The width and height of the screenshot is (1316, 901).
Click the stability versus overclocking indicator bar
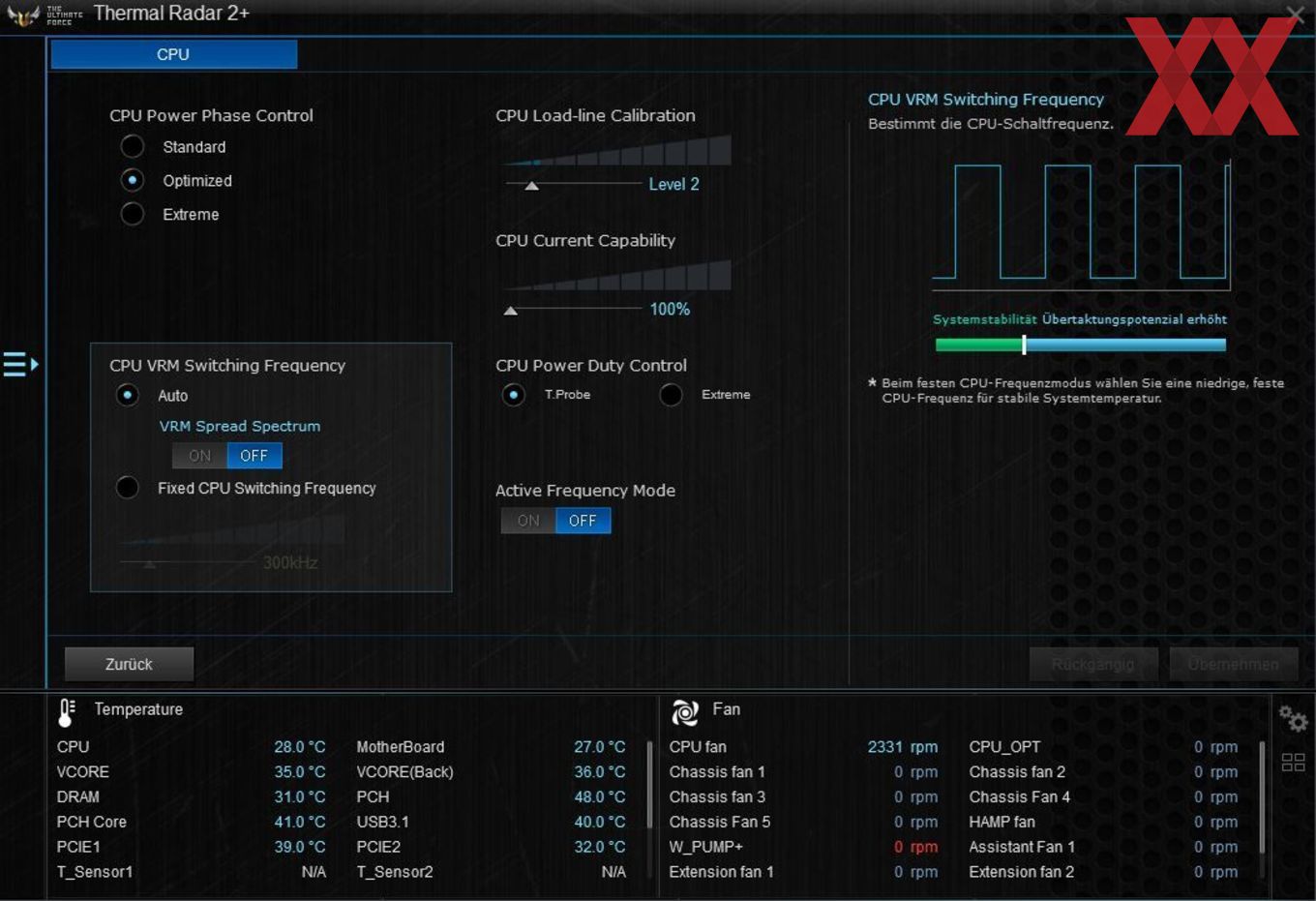[x=1080, y=345]
